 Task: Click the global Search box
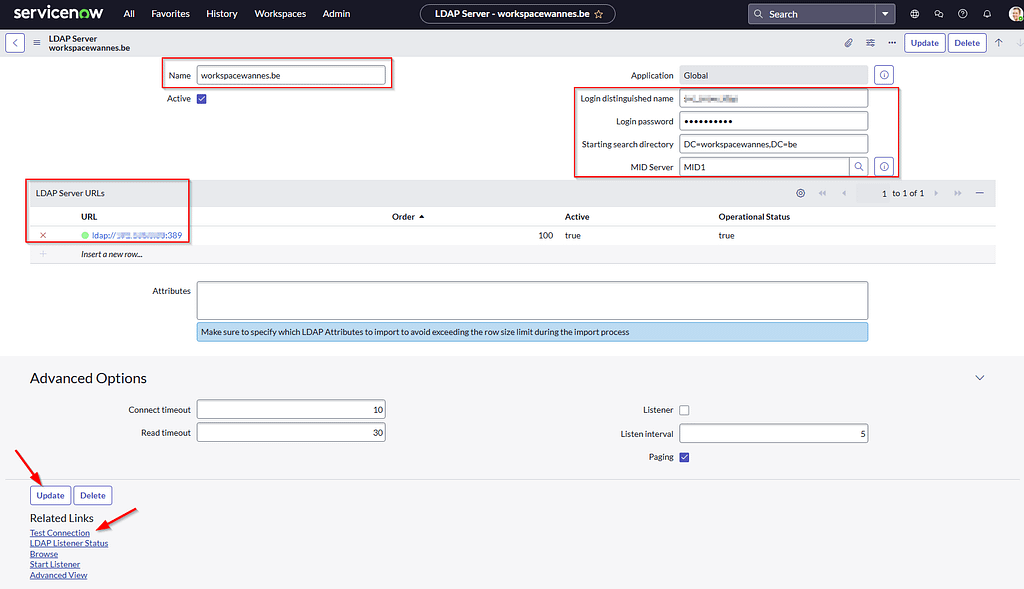tap(812, 14)
